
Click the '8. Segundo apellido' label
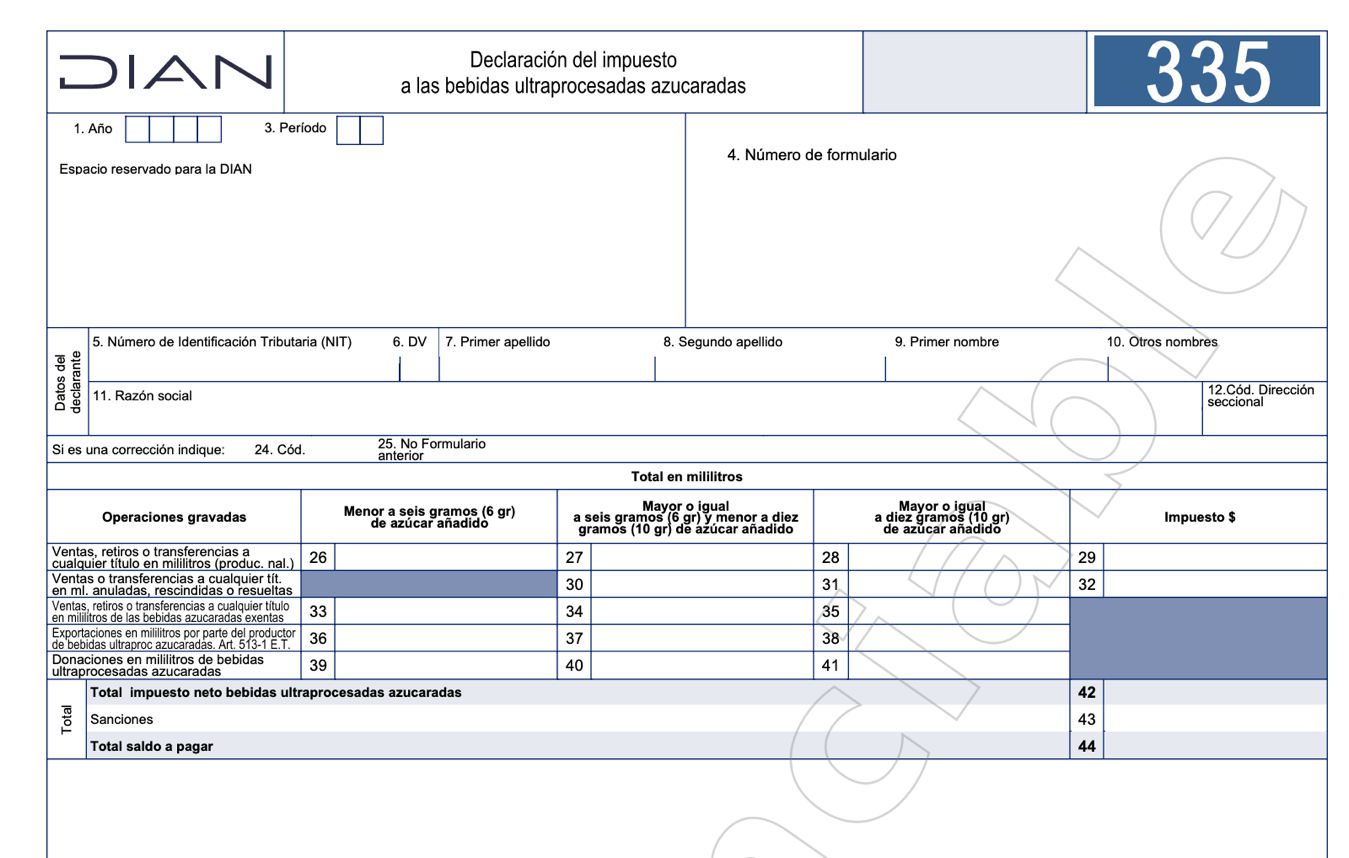[x=723, y=342]
